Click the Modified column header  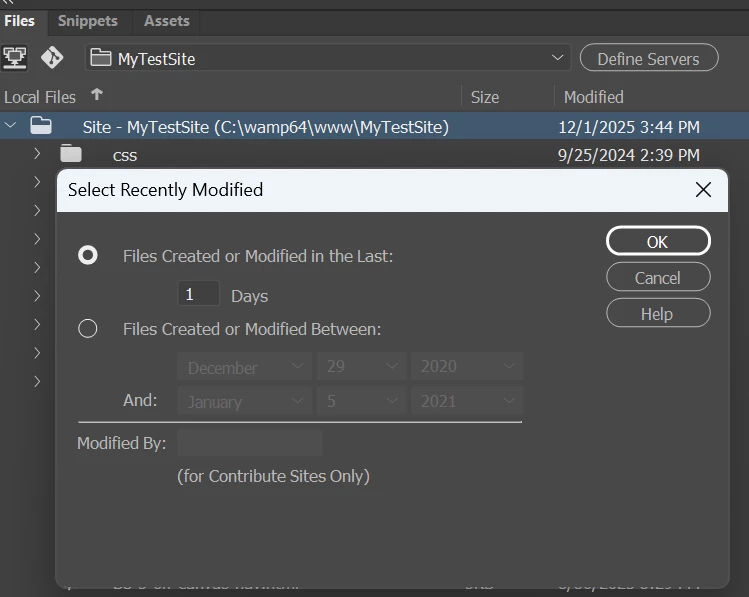[x=593, y=97]
